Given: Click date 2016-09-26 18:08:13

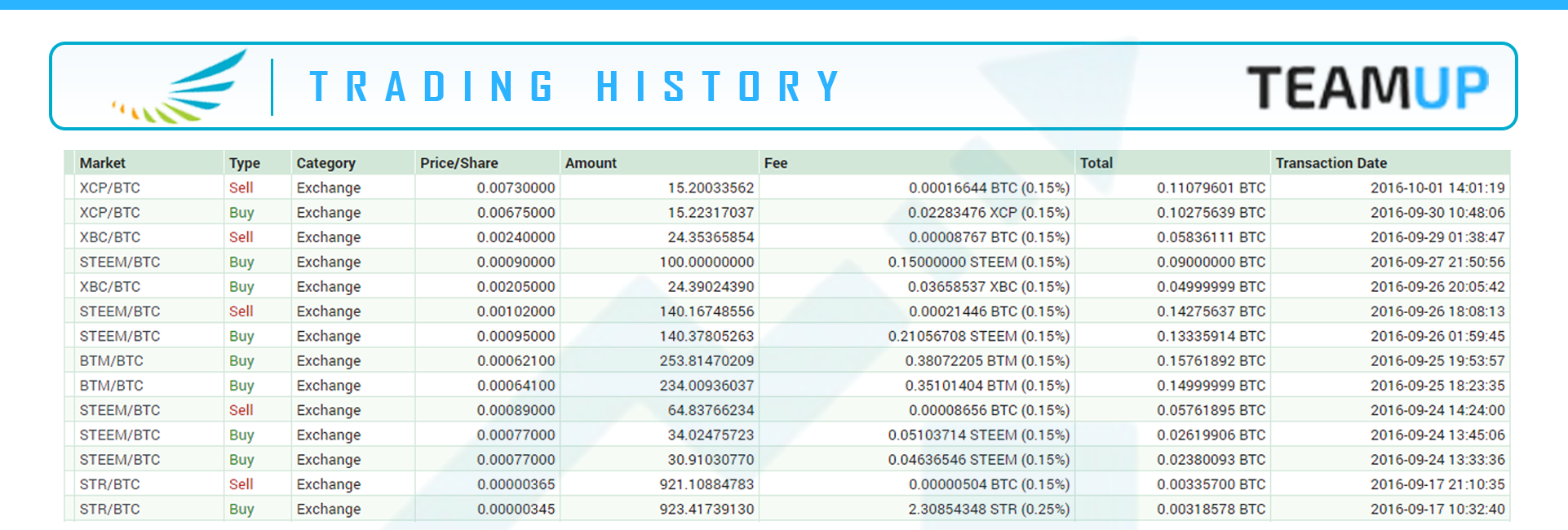Looking at the screenshot, I should click(1438, 311).
